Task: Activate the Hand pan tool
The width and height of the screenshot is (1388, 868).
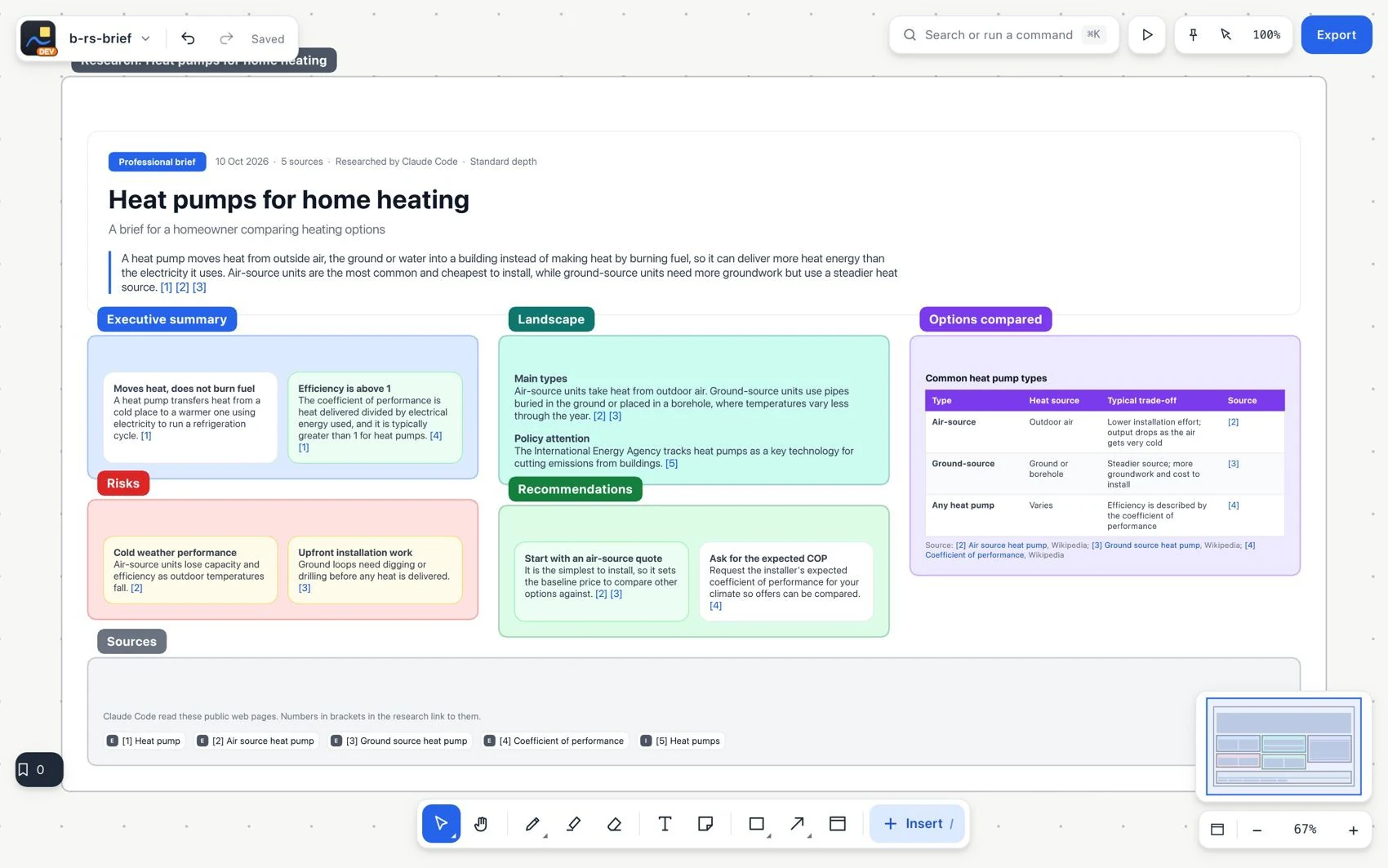Action: click(x=481, y=823)
